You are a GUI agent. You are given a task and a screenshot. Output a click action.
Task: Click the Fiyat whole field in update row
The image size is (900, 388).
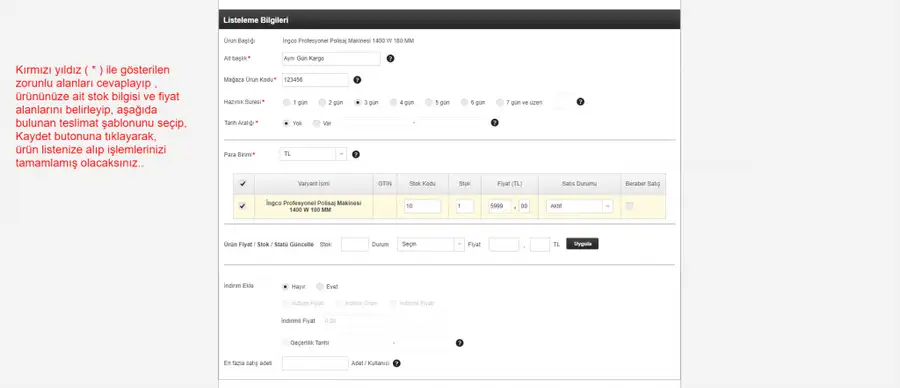click(x=504, y=245)
